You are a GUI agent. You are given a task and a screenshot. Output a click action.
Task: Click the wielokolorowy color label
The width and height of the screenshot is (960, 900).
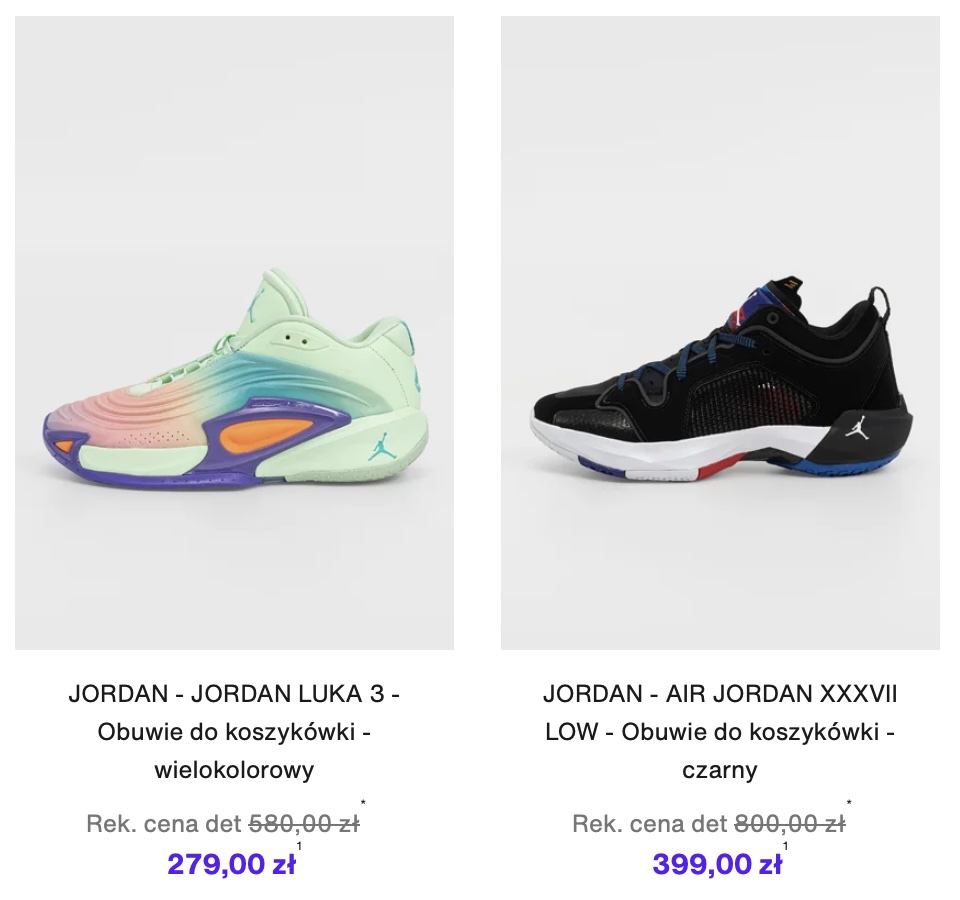(x=234, y=770)
